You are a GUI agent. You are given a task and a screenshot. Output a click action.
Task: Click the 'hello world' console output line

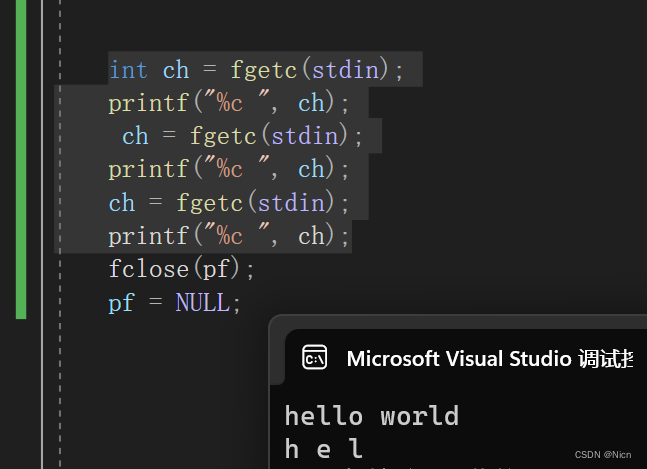click(x=371, y=416)
